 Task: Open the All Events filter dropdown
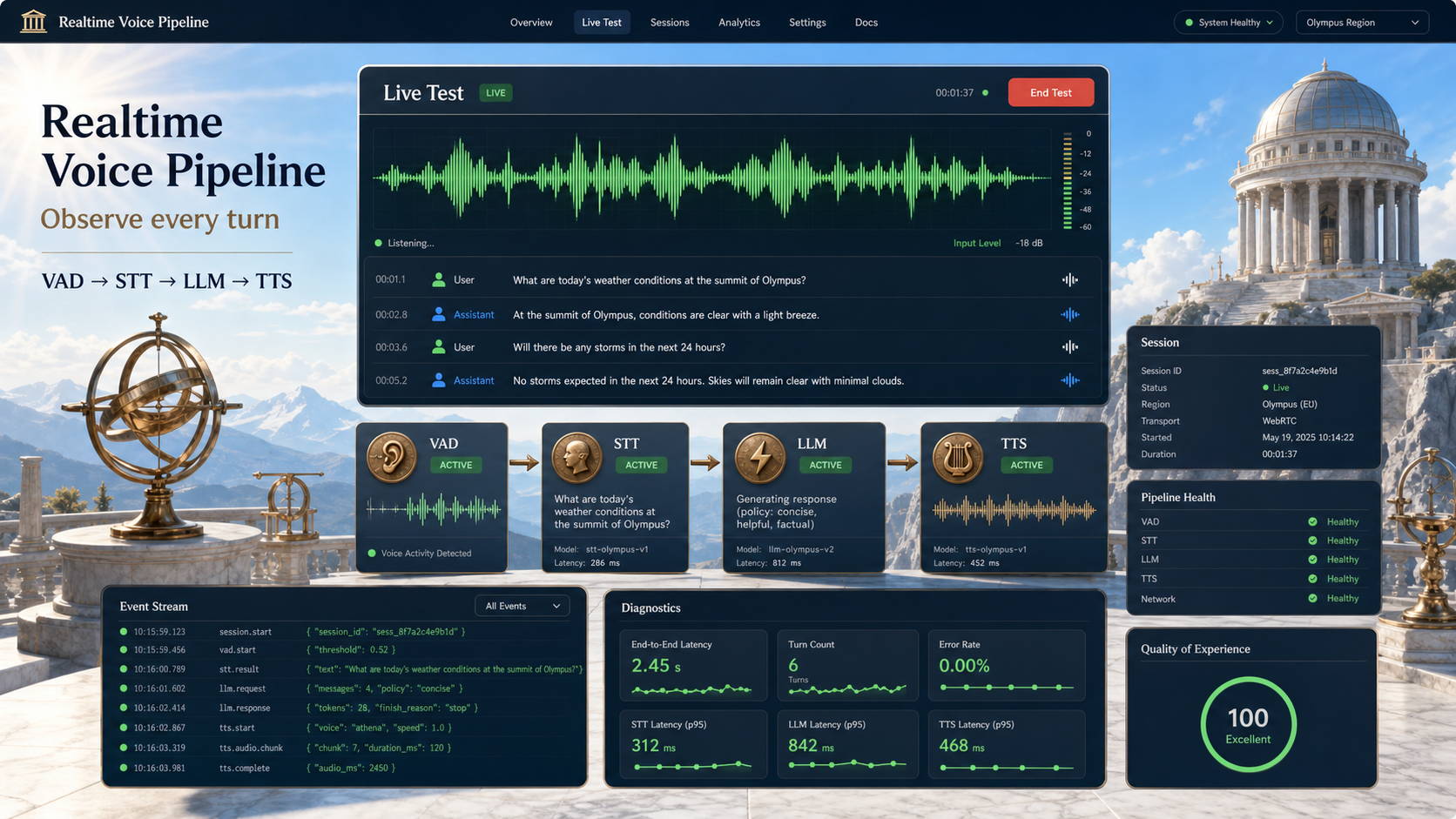pyautogui.click(x=522, y=606)
